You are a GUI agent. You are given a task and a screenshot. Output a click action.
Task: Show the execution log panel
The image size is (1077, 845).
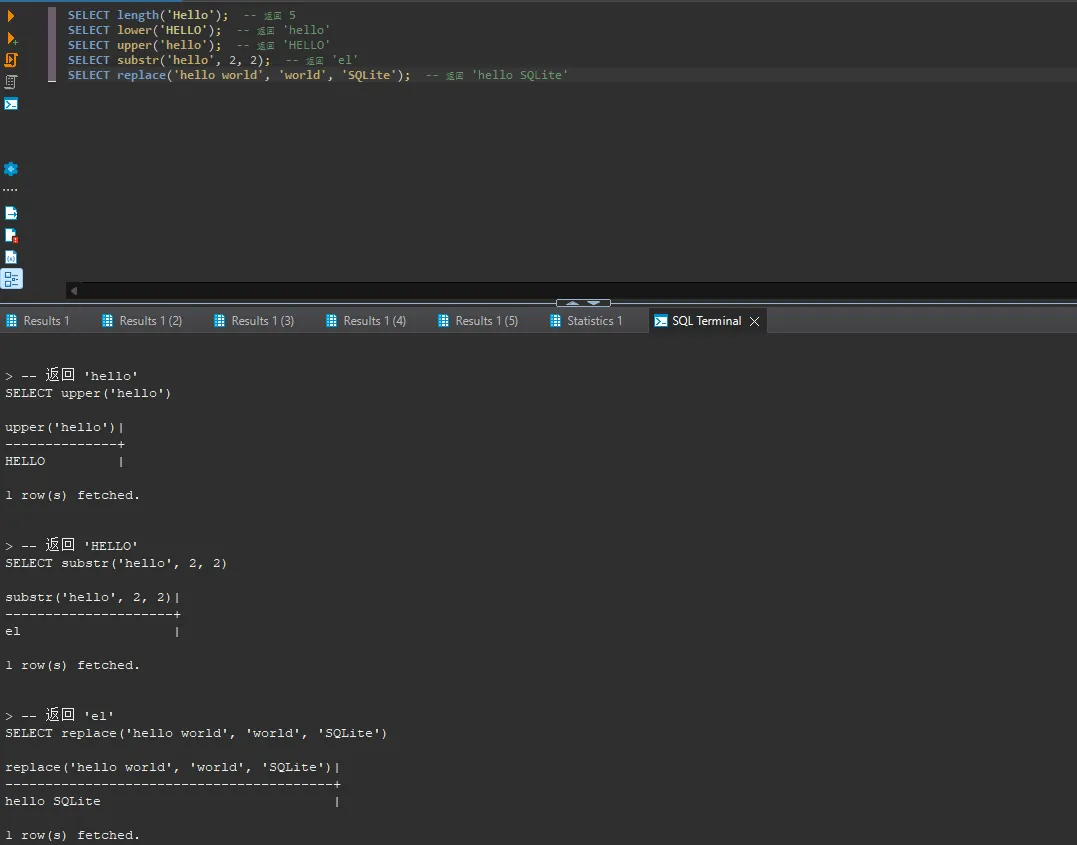(x=11, y=235)
